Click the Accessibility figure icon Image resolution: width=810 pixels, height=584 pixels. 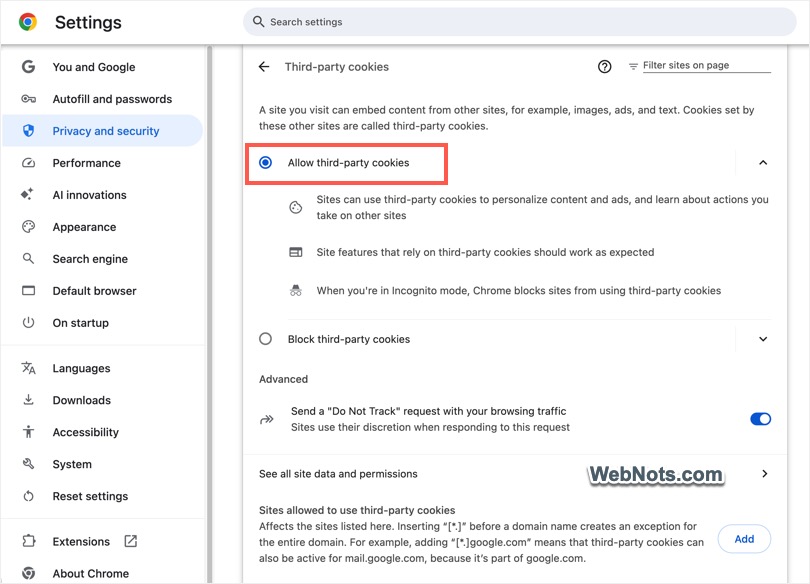click(x=28, y=432)
